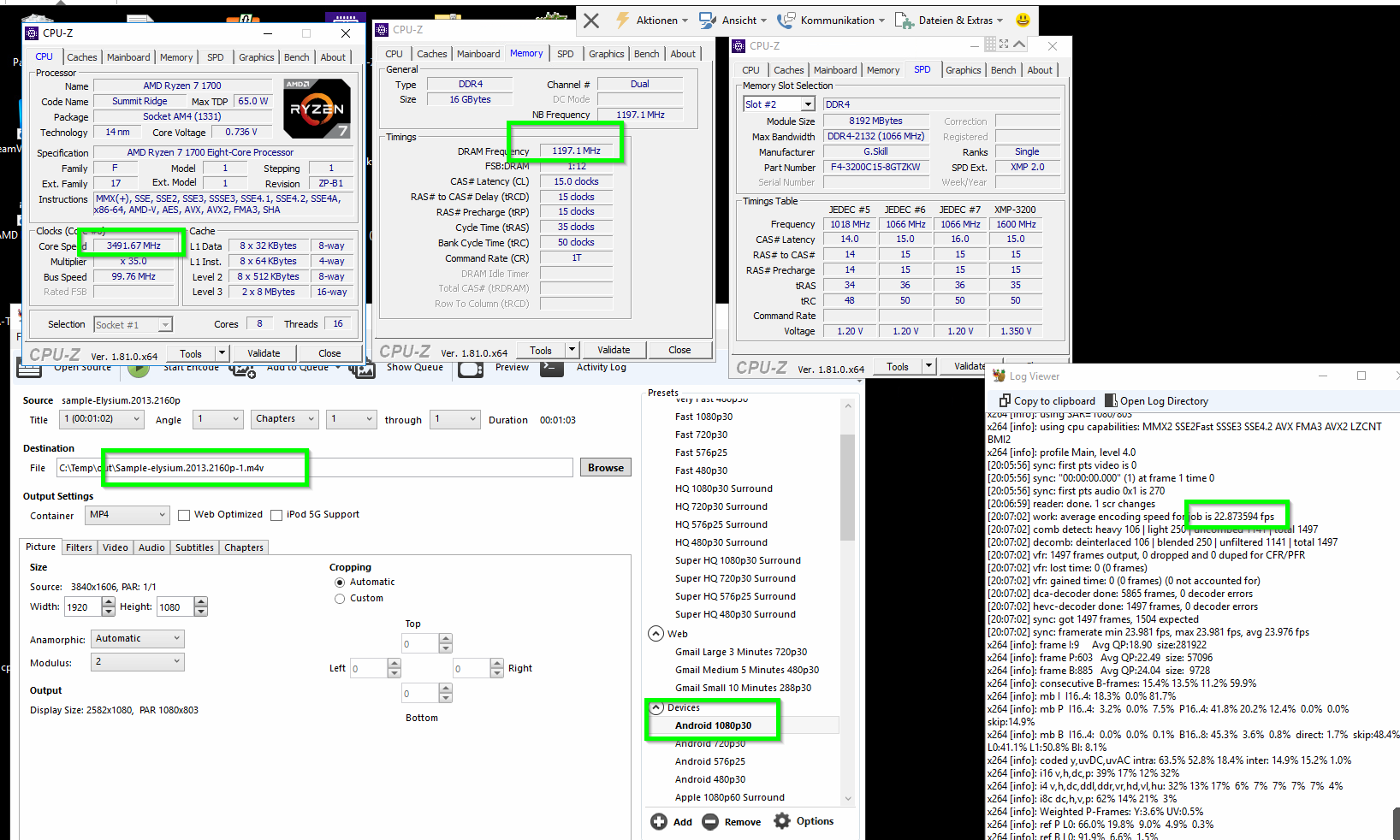Click the fullscreen arrows icon on toolbar tab
This screenshot has width=1400, height=840.
point(1004,44)
